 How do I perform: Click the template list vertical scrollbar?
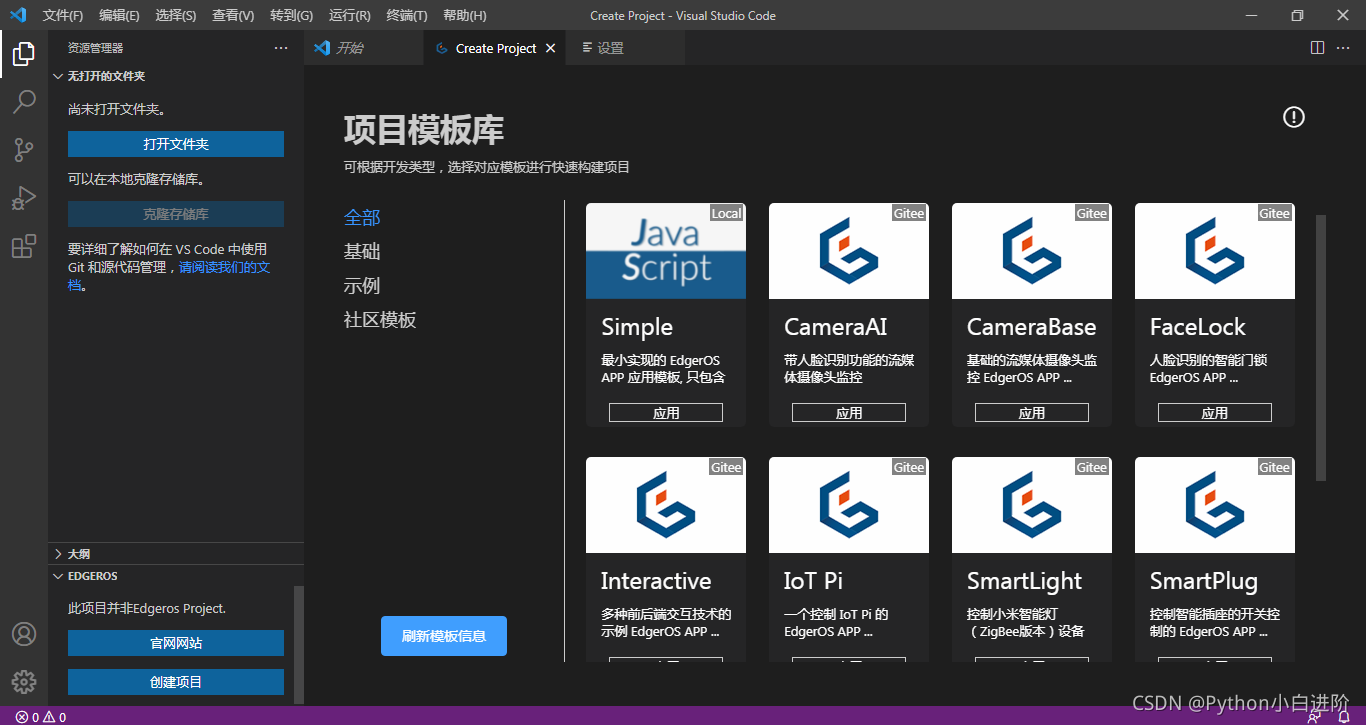pyautogui.click(x=1321, y=347)
